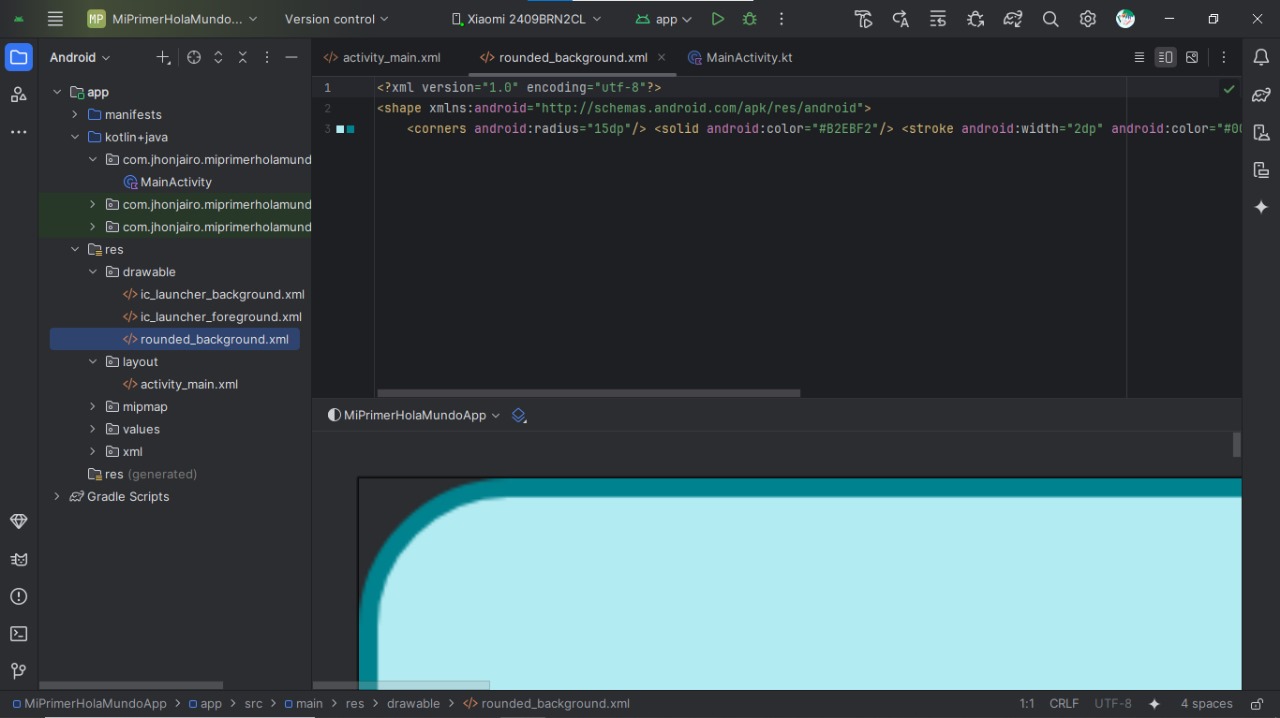Click the Attach Debugger to Android Process icon
This screenshot has height=718, width=1280.
(975, 19)
